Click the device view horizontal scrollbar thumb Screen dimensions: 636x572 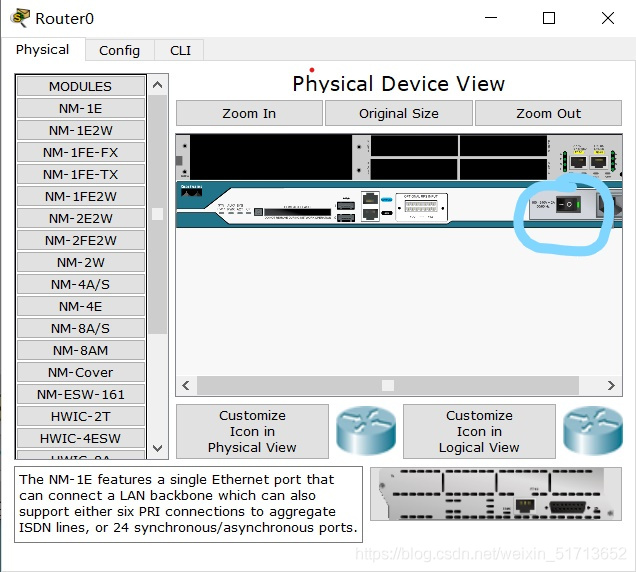(x=388, y=385)
